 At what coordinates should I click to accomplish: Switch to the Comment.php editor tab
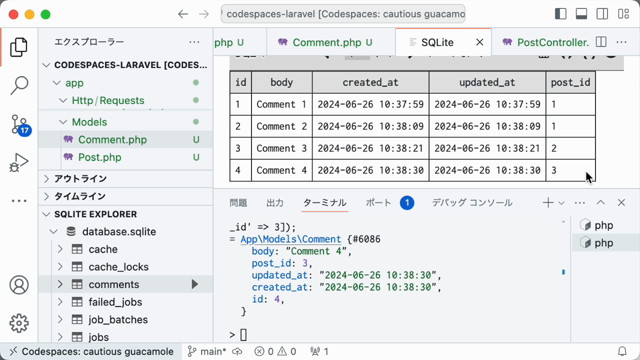point(325,42)
